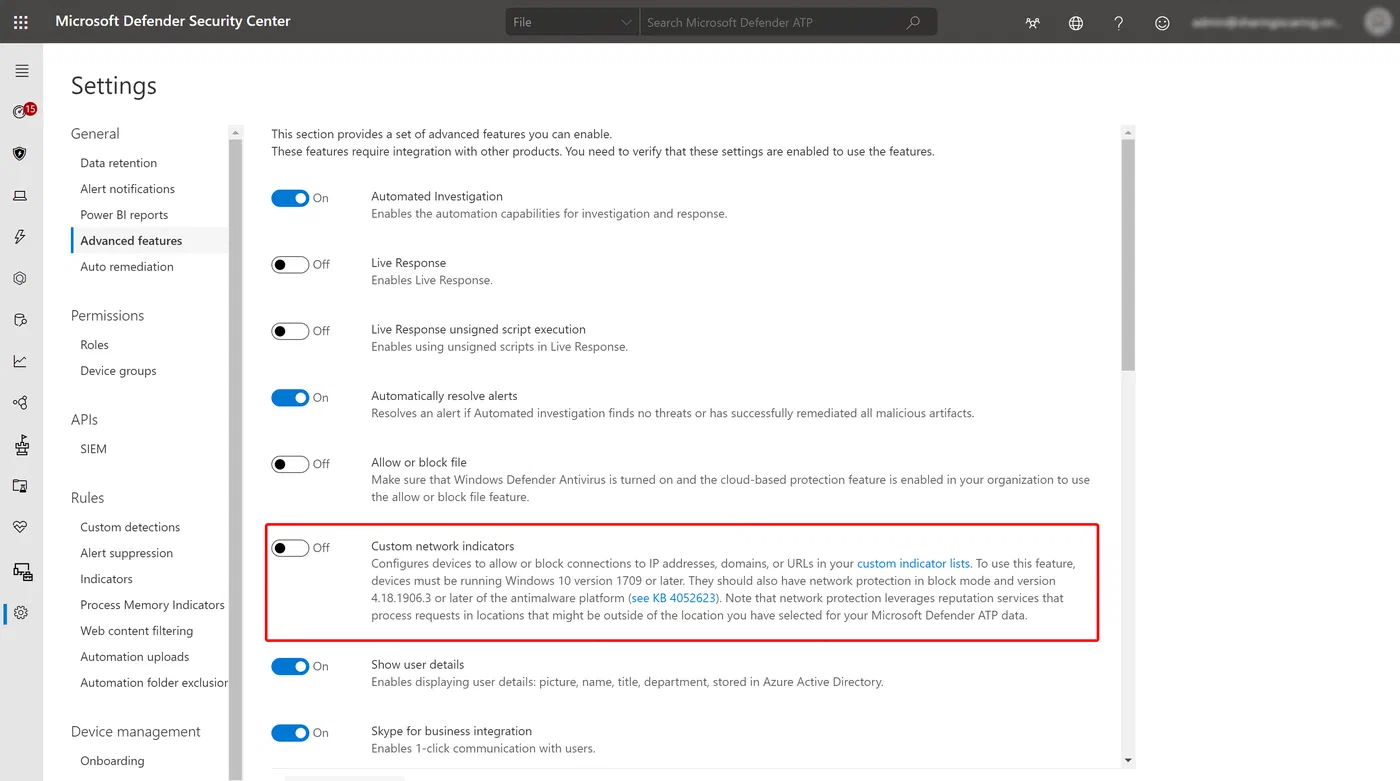This screenshot has width=1400, height=781.
Task: Click the Show user details title
Action: (418, 665)
